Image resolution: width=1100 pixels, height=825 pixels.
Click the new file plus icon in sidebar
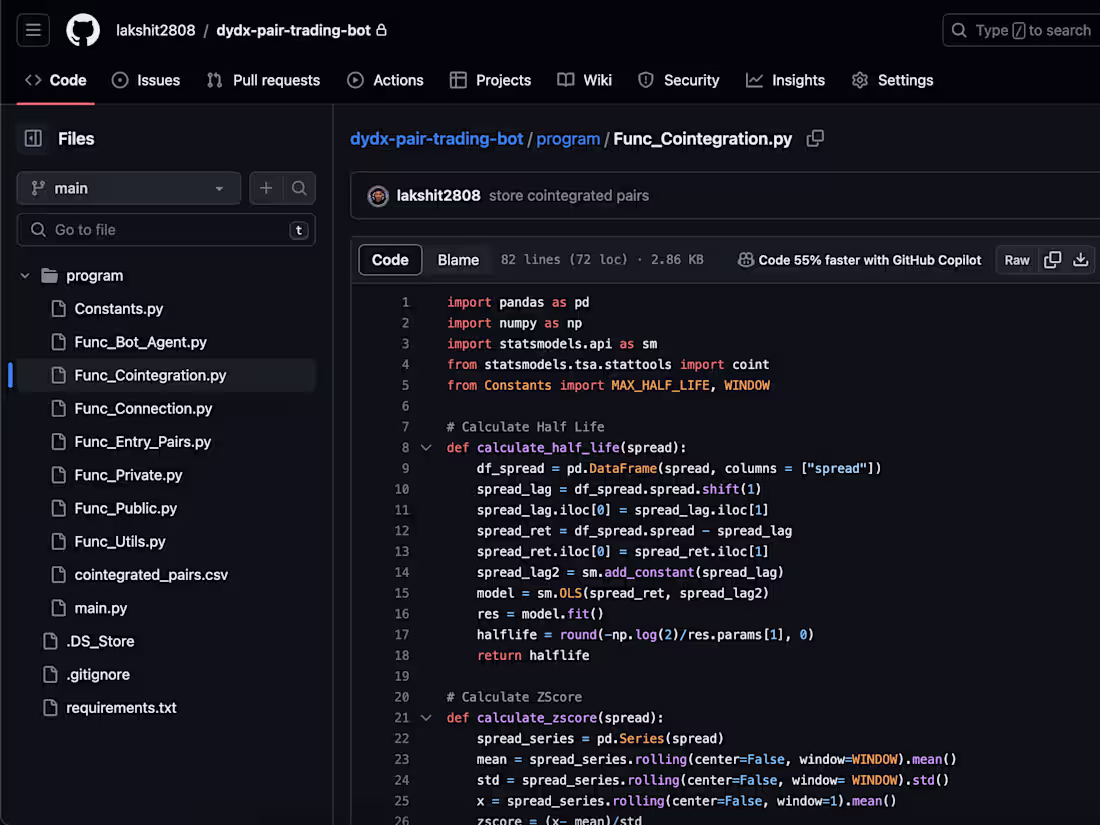266,188
